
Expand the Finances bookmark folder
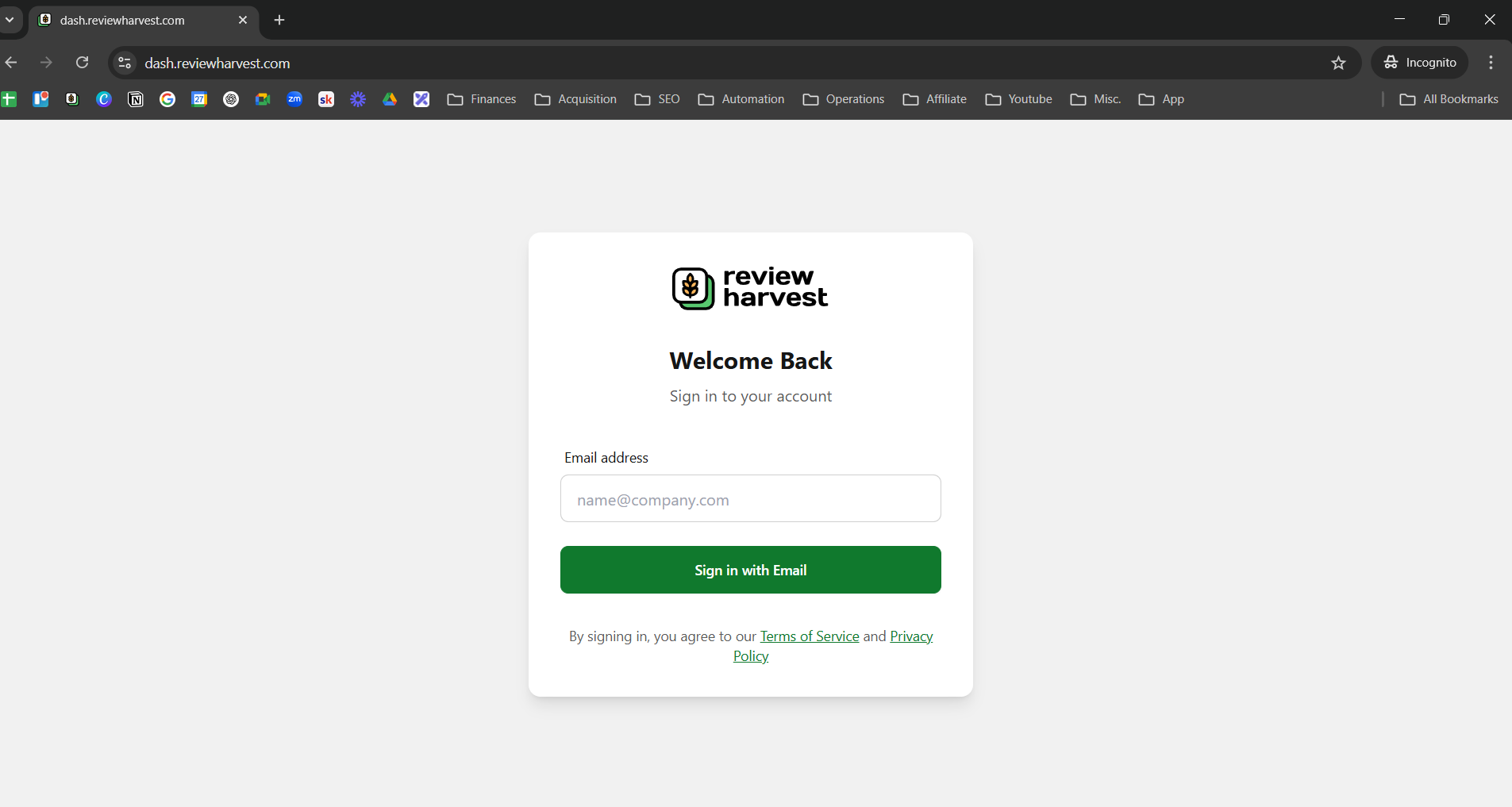[482, 99]
